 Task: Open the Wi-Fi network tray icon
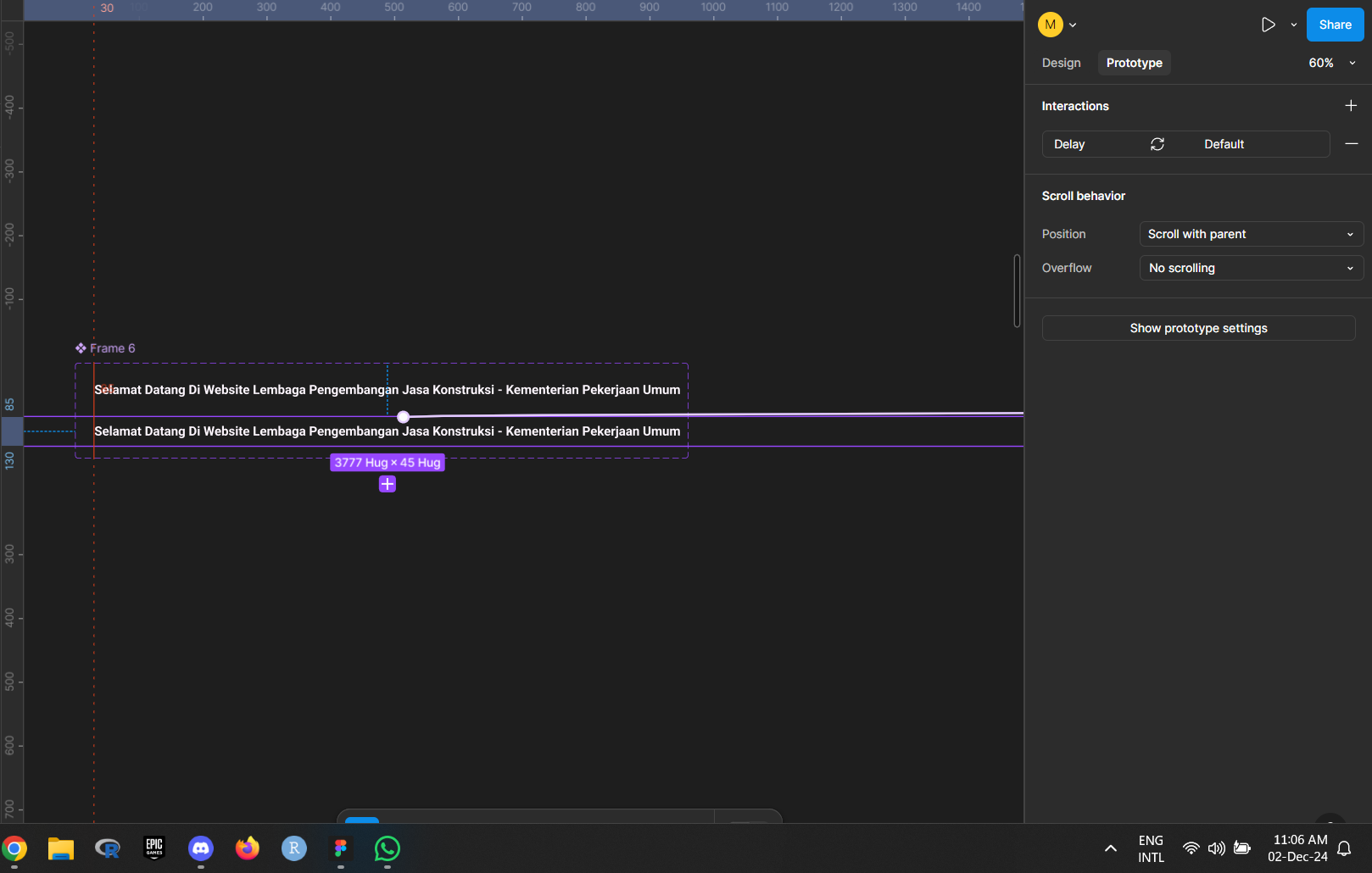coord(1191,848)
